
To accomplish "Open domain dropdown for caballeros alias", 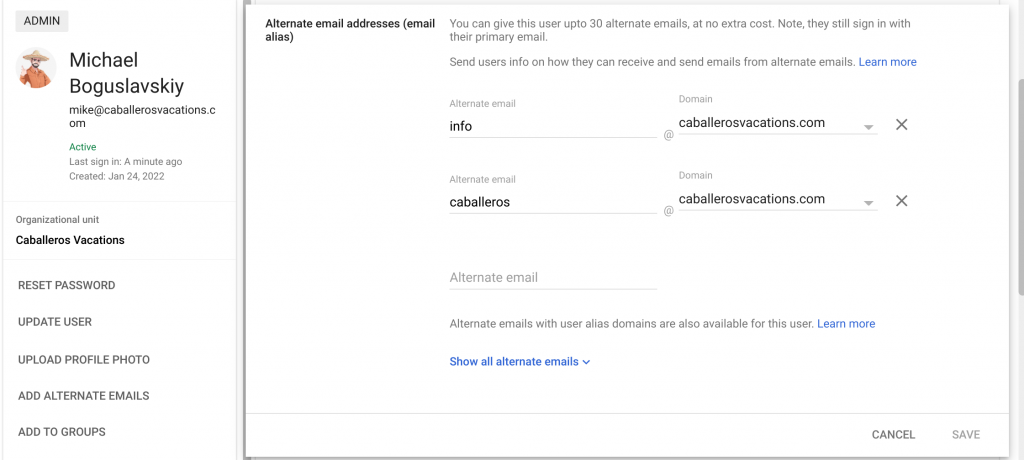I will coord(777,200).
